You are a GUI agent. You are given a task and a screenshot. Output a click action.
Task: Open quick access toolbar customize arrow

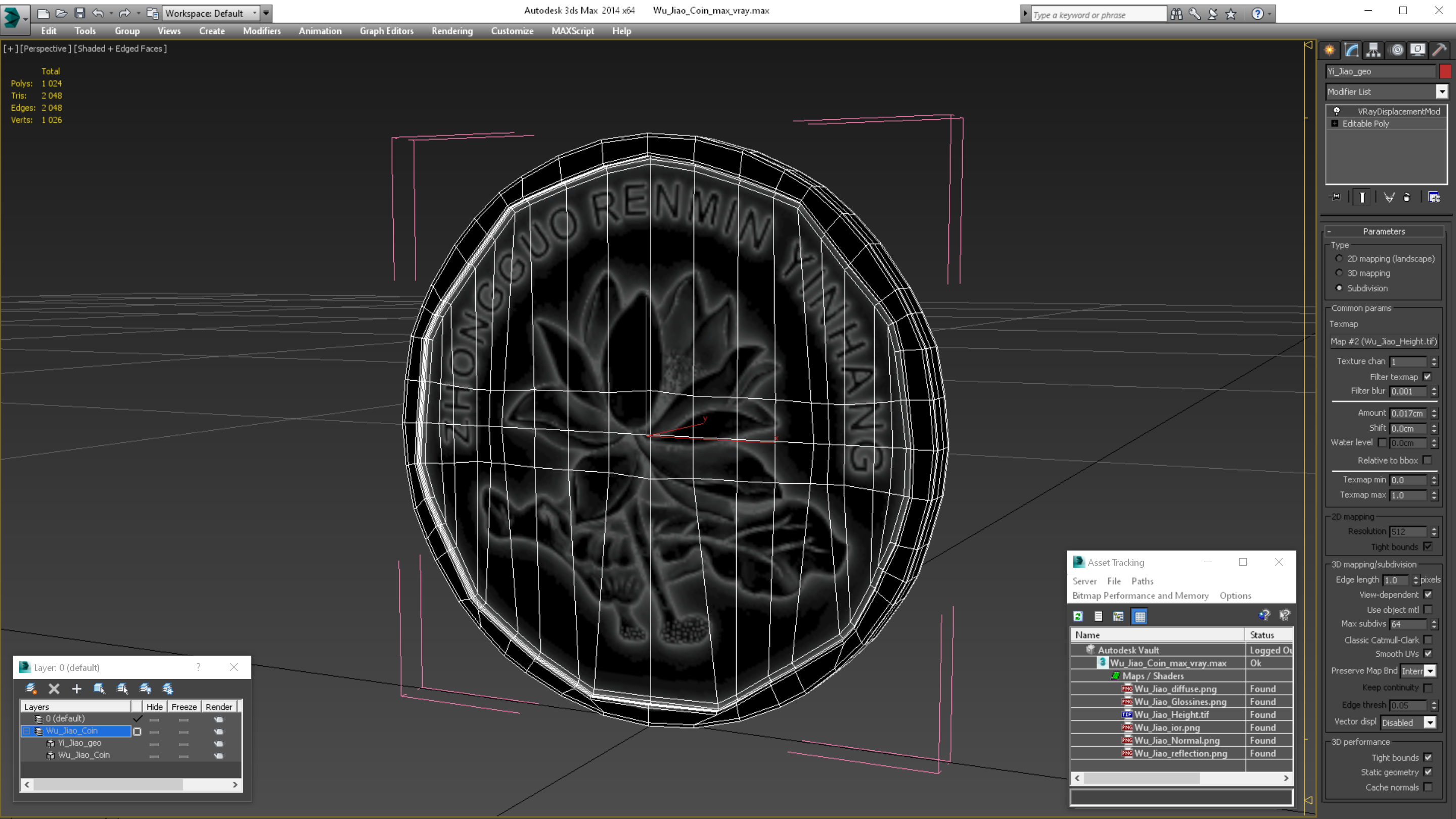pos(266,13)
